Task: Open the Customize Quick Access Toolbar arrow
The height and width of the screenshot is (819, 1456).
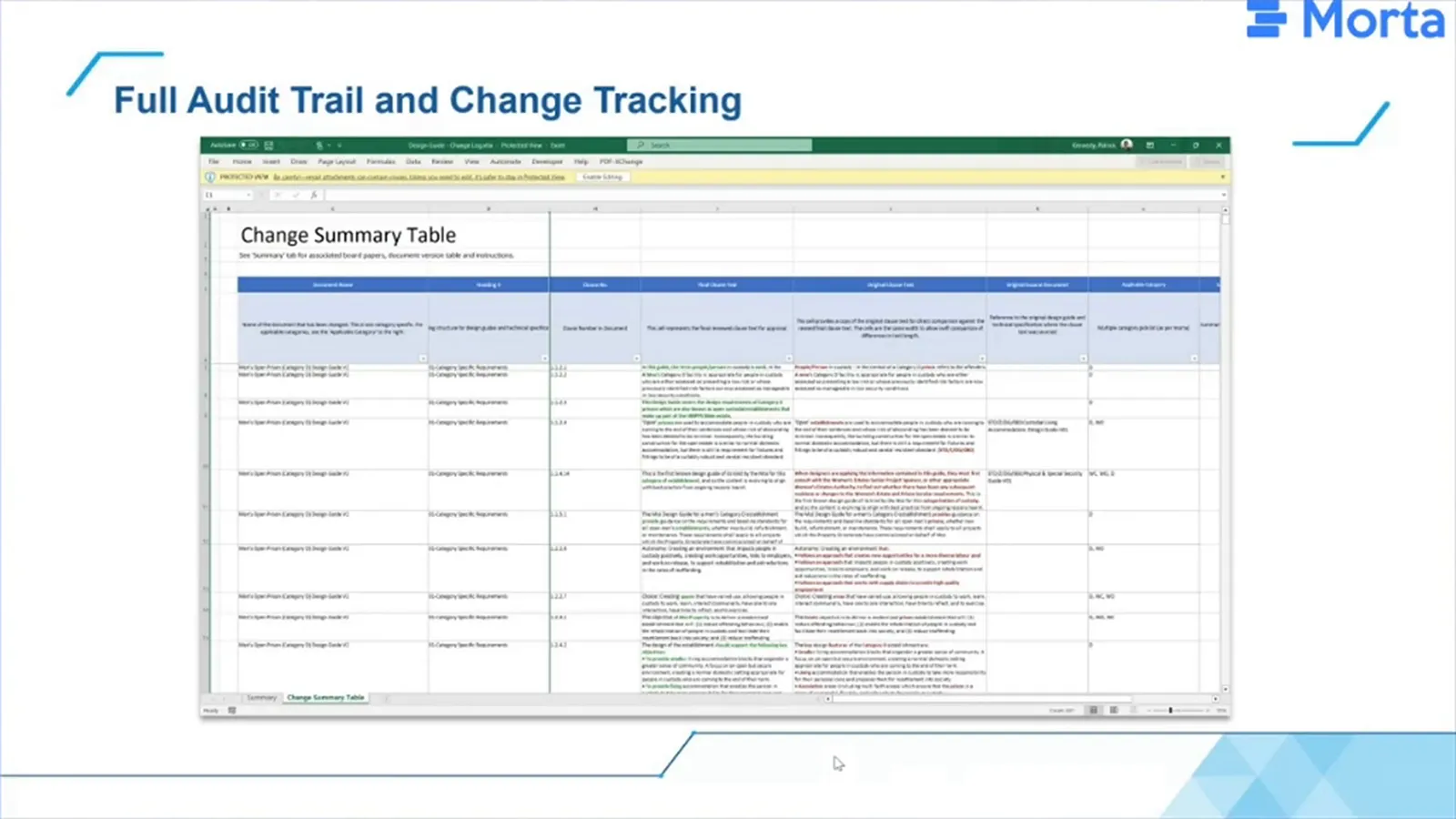Action: [x=339, y=145]
